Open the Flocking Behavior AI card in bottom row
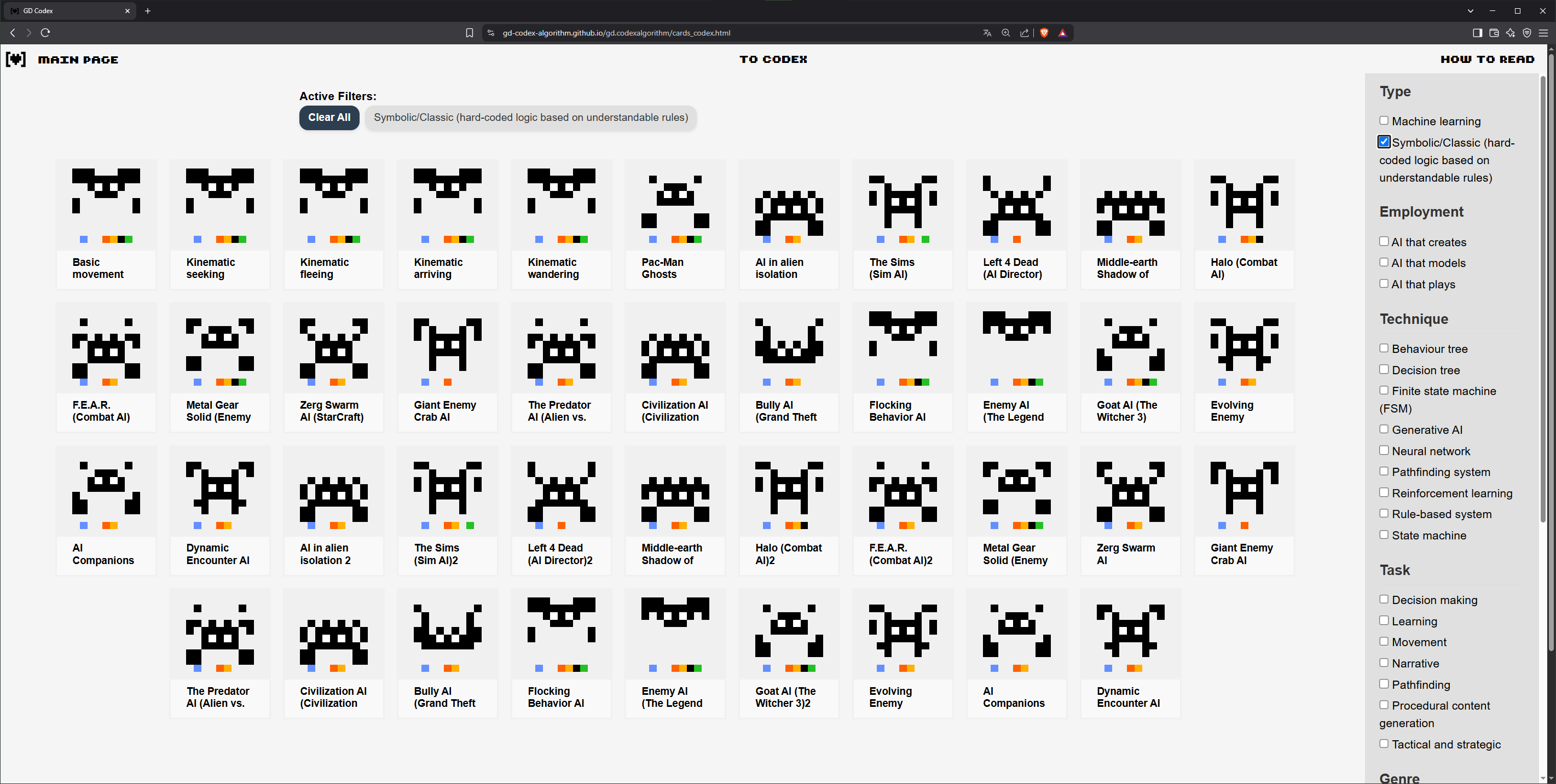Viewport: 1556px width, 784px height. tap(561, 654)
